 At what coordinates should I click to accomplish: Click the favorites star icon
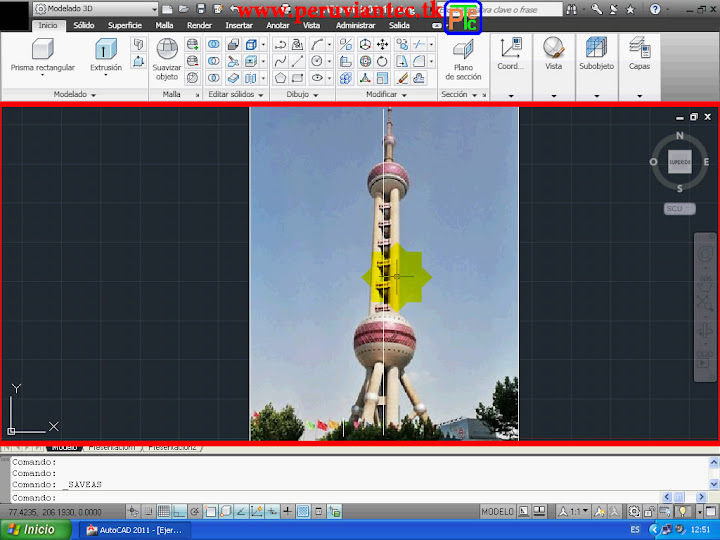click(630, 9)
